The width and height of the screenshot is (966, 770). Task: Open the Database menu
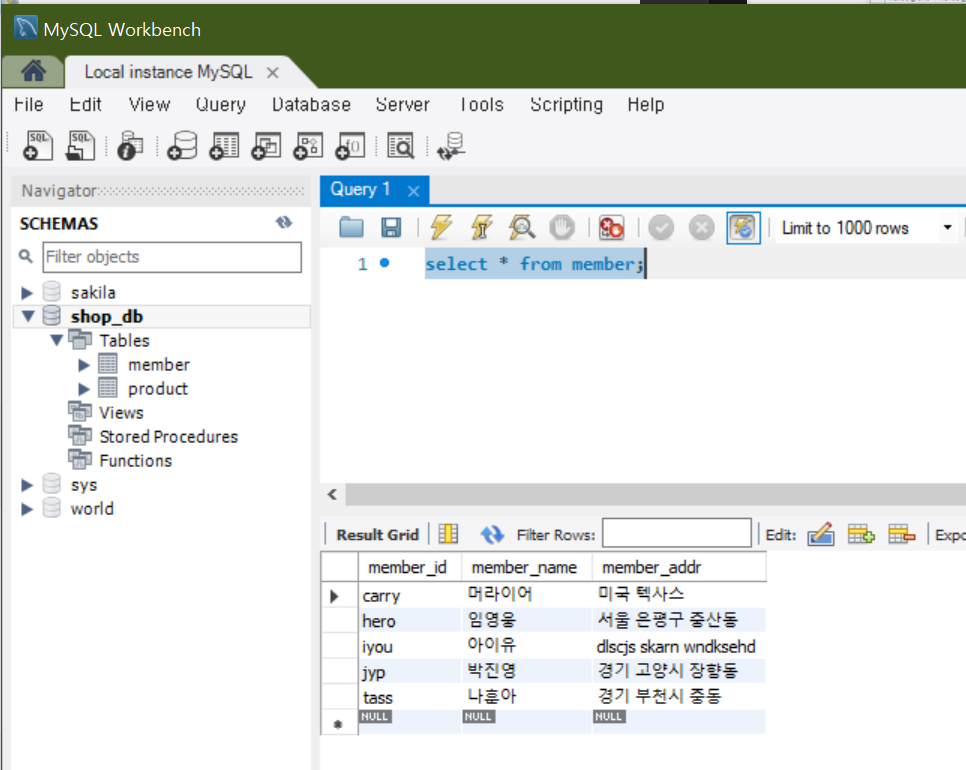[311, 105]
